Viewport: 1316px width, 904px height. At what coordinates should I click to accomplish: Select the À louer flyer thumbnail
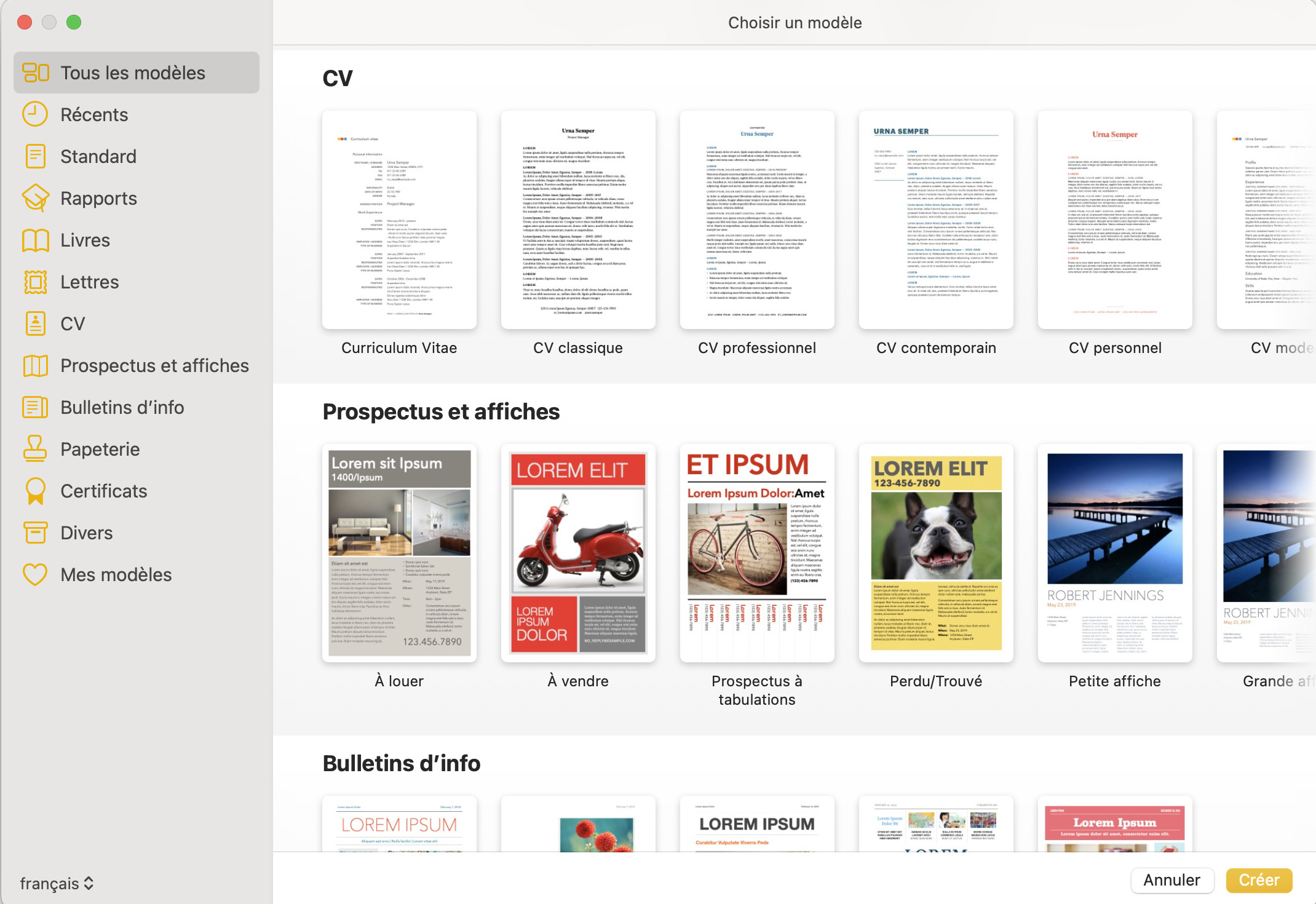click(399, 553)
